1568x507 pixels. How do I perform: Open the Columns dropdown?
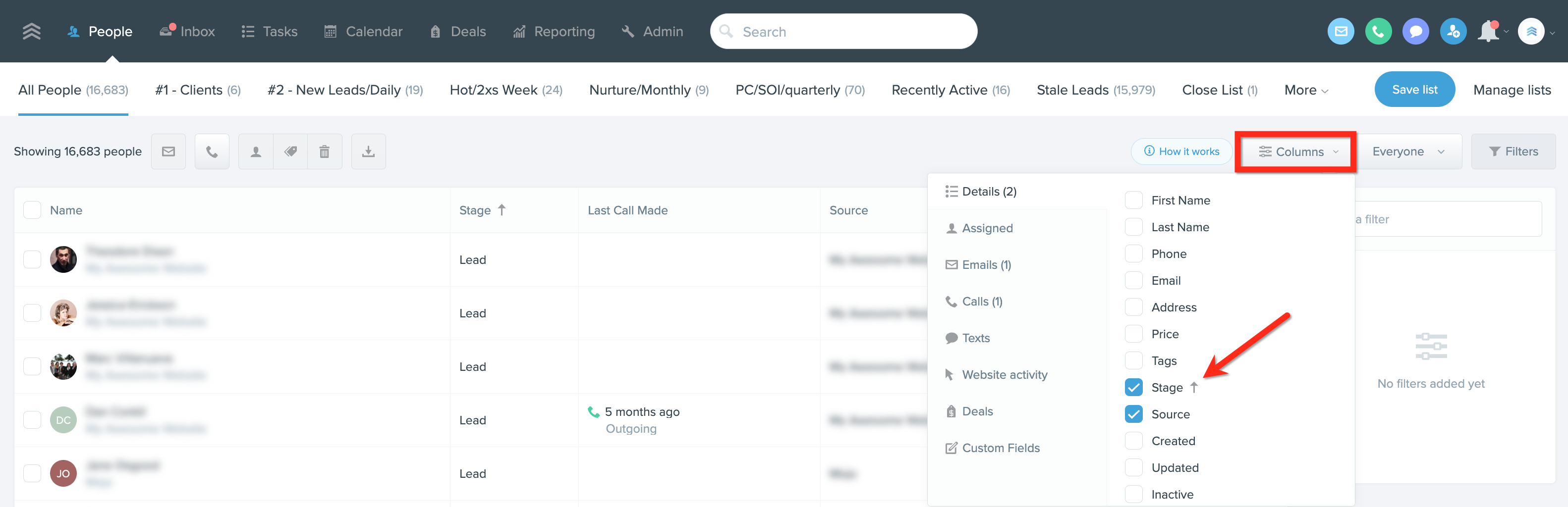tap(1295, 152)
